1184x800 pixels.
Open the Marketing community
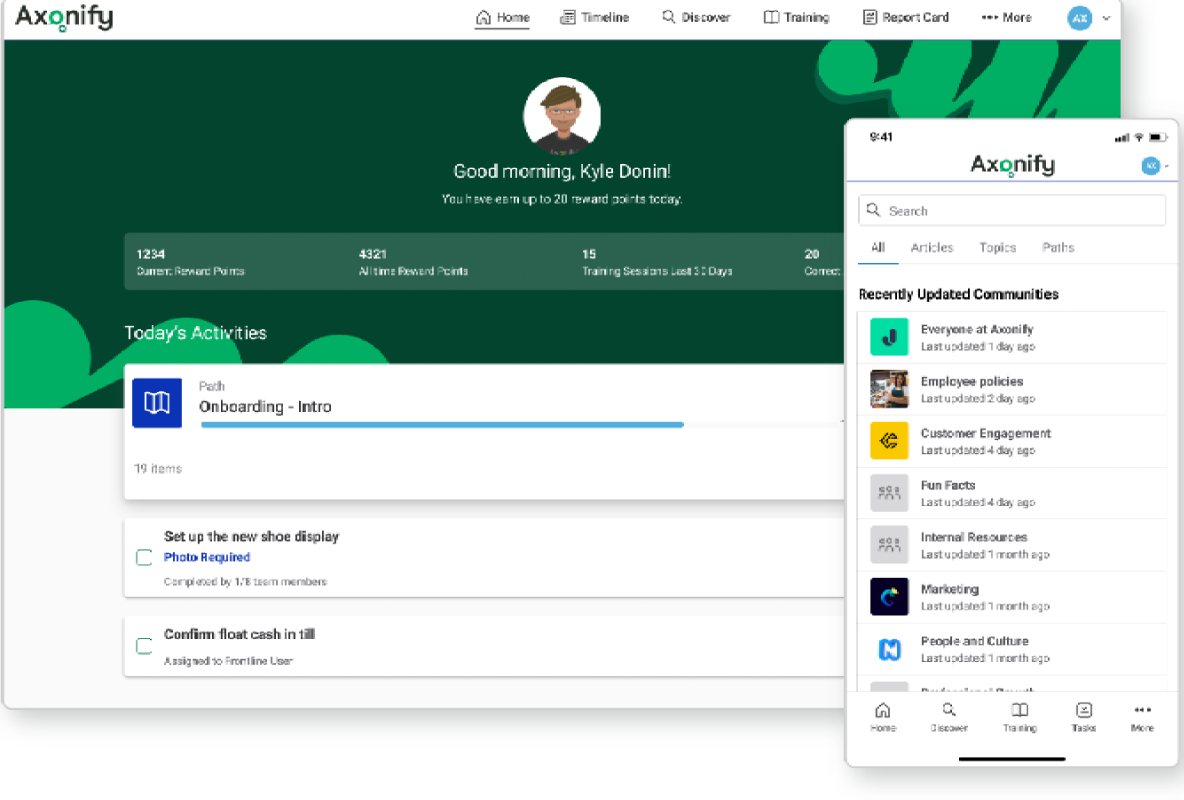tap(1012, 598)
